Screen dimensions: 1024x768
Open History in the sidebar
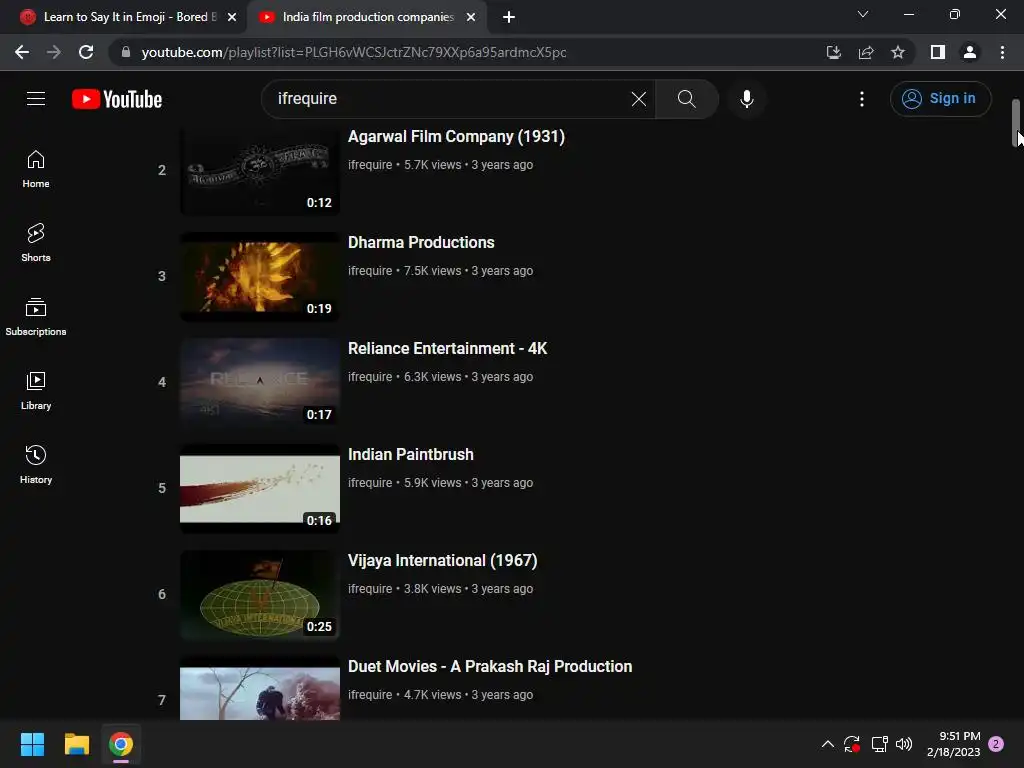tap(36, 464)
